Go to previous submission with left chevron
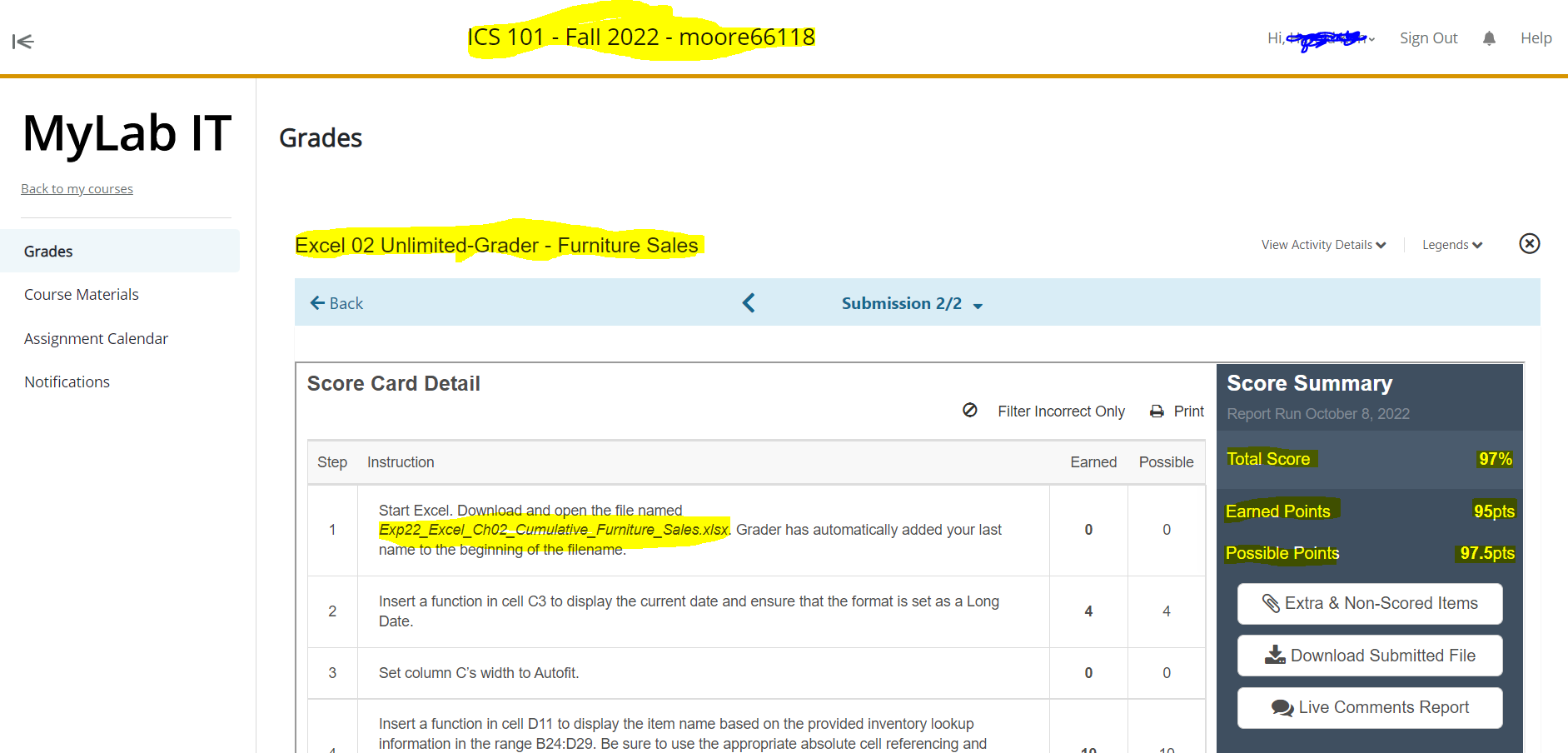This screenshot has height=753, width=1568. tap(749, 302)
